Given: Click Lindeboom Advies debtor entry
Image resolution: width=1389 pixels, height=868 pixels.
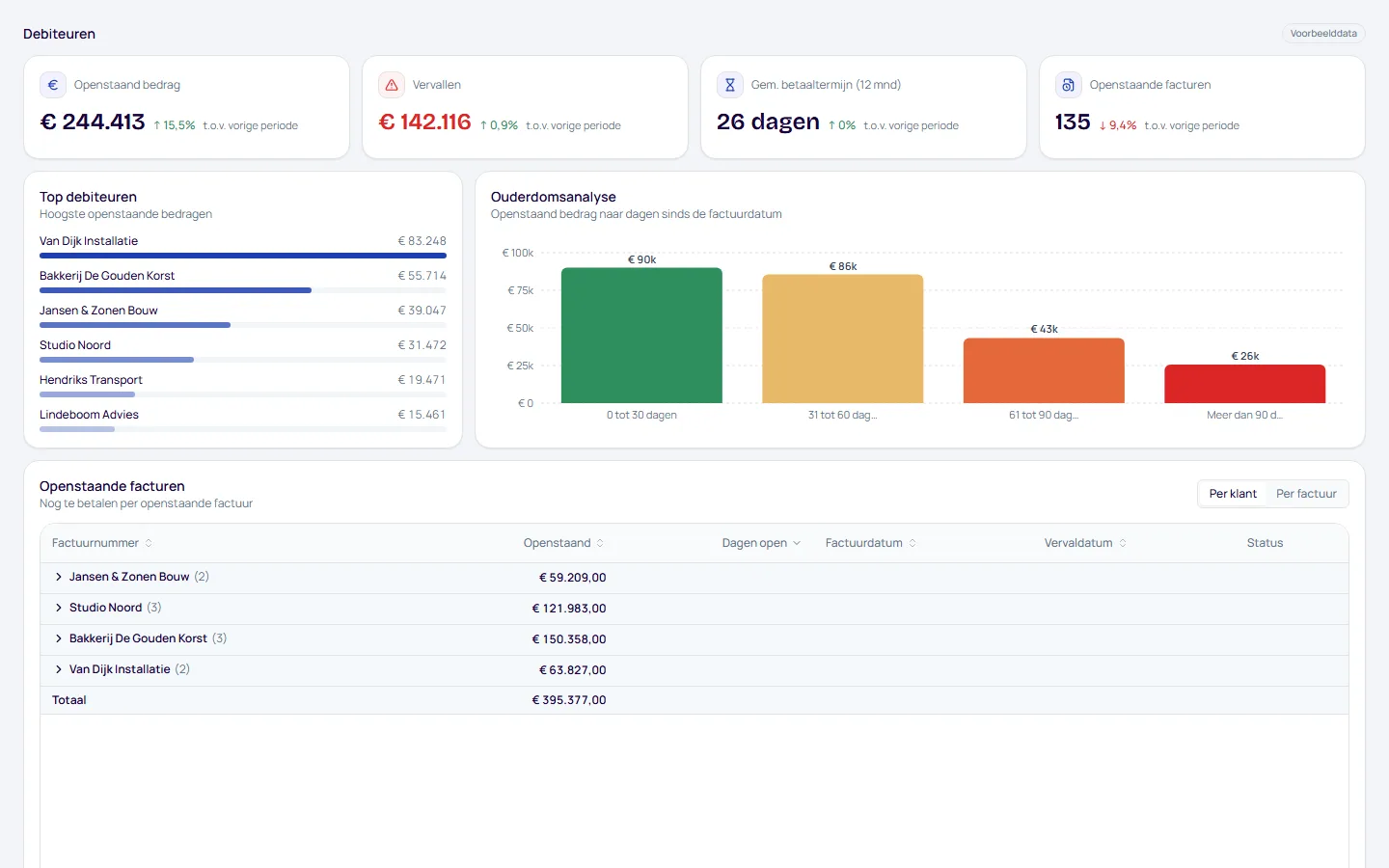Looking at the screenshot, I should coord(89,415).
